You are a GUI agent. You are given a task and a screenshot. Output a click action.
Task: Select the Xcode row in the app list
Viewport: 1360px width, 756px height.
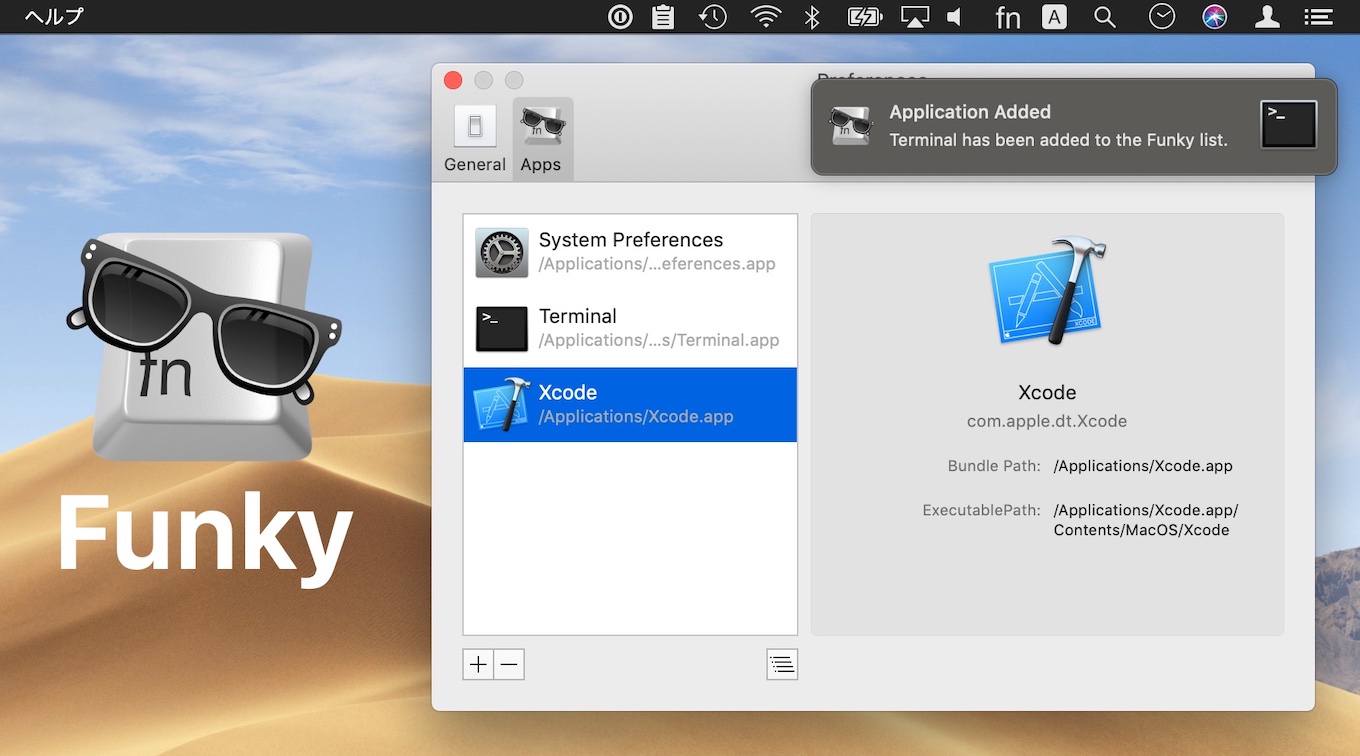630,404
